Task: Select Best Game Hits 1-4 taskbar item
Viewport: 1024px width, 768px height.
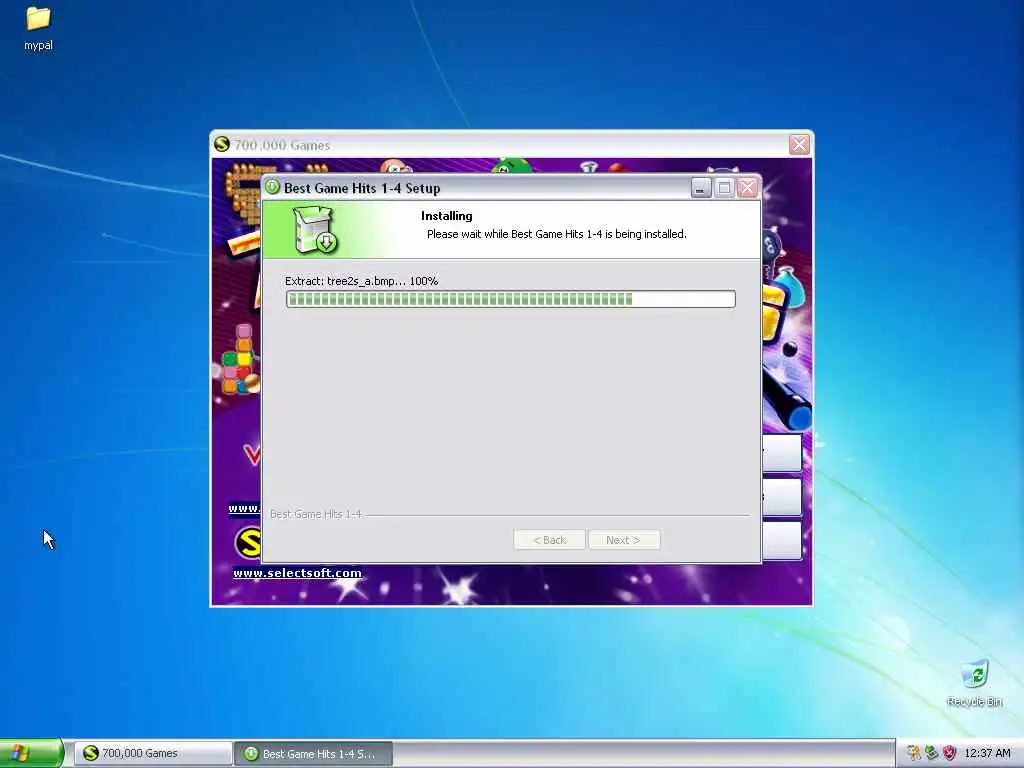Action: click(313, 753)
